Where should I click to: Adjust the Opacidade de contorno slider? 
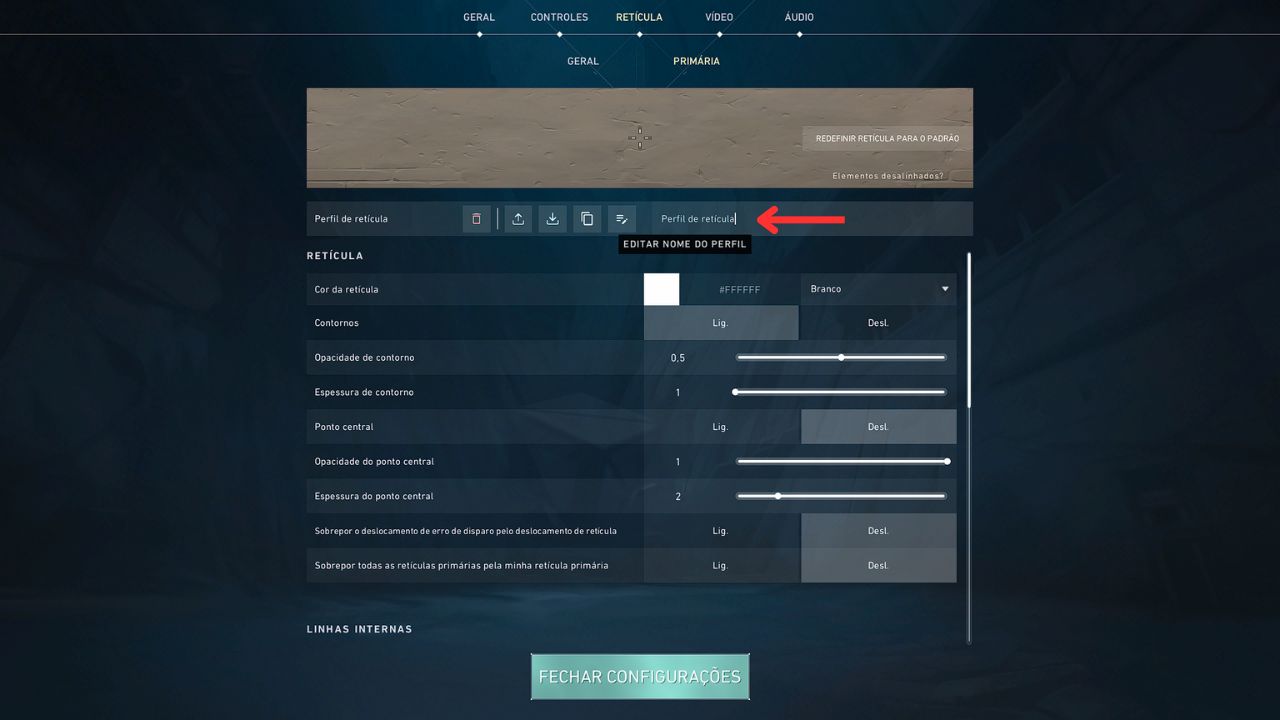coord(840,357)
